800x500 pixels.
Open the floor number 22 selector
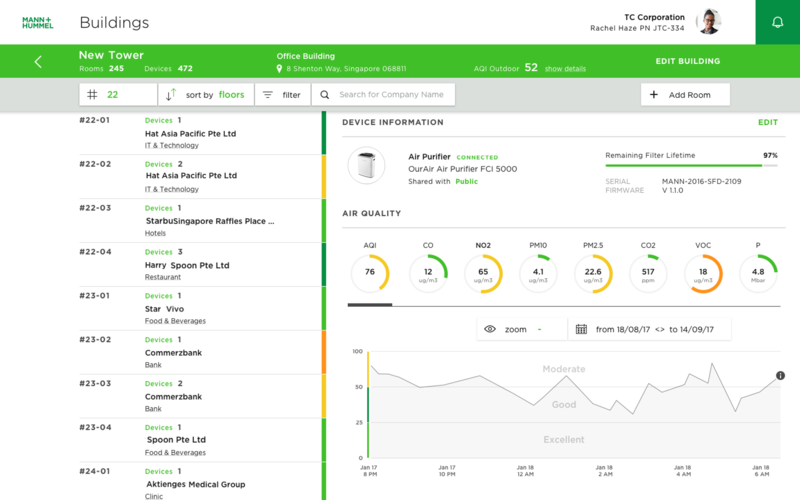[118, 94]
